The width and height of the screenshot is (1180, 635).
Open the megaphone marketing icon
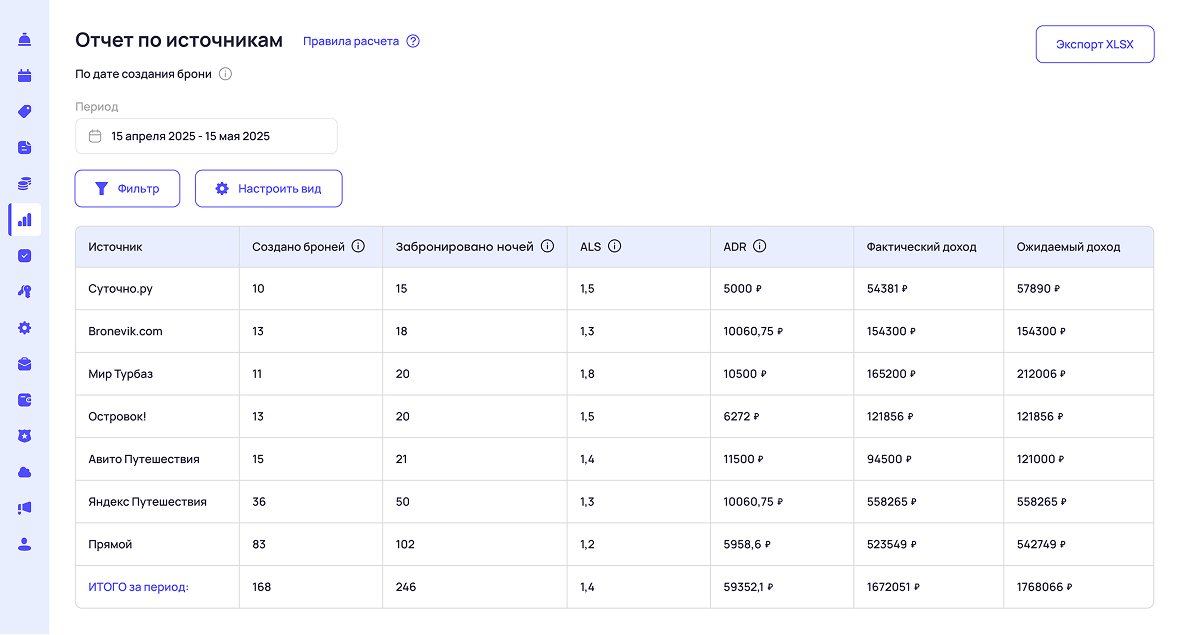tap(24, 508)
